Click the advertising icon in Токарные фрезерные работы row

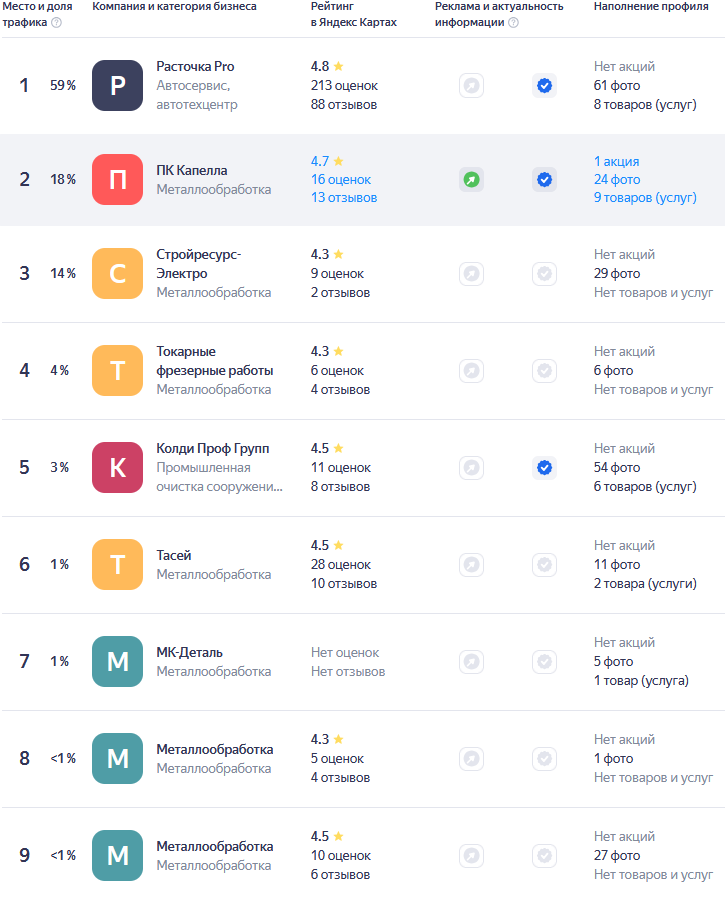(x=471, y=370)
